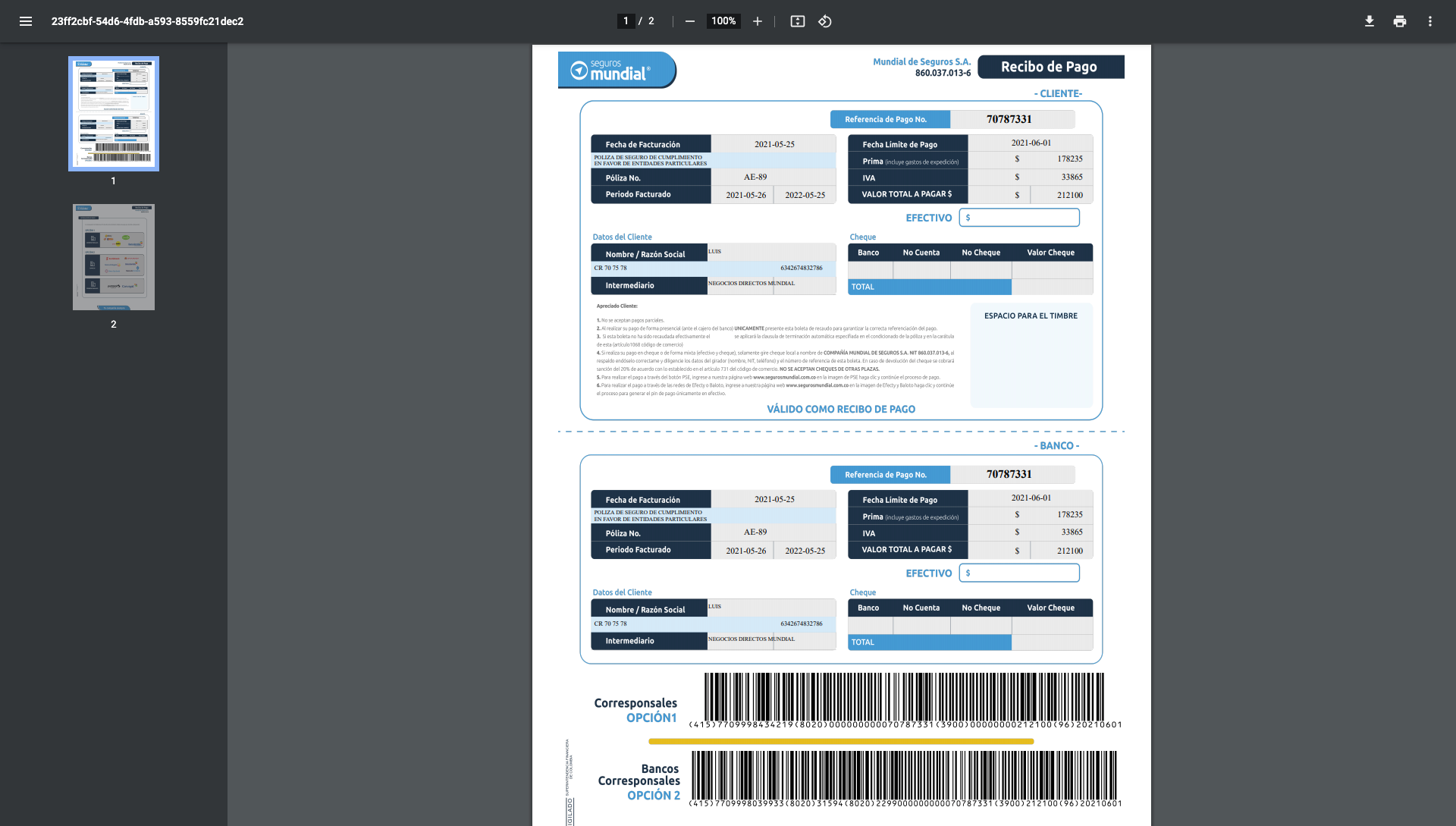This screenshot has height=826, width=1456.
Task: Print the document
Action: point(1399,21)
